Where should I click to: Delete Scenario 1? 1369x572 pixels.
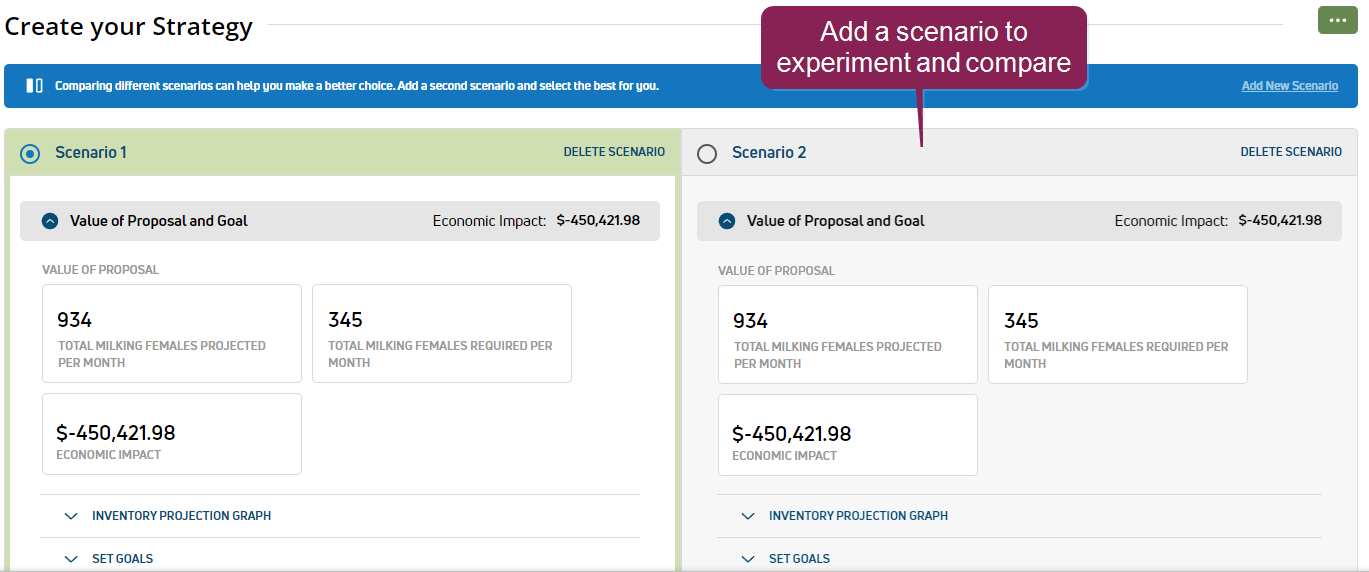613,152
